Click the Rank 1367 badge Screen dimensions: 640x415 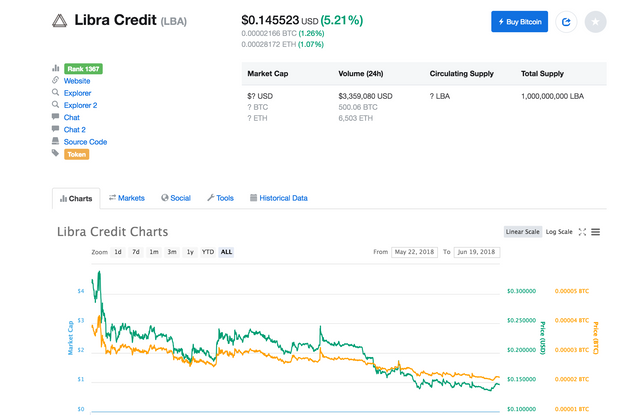(82, 69)
